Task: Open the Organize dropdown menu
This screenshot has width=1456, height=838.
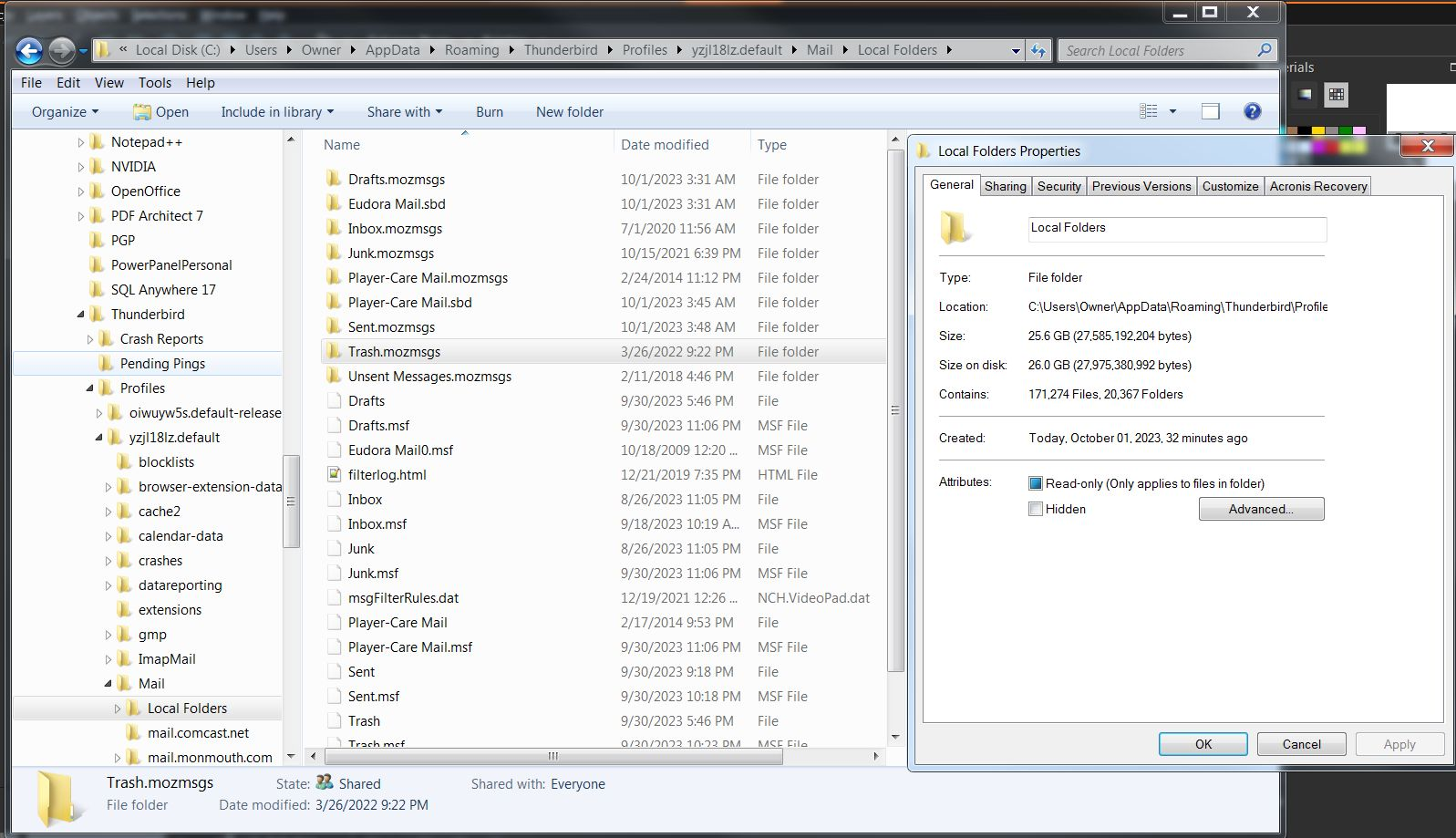Action: [65, 112]
